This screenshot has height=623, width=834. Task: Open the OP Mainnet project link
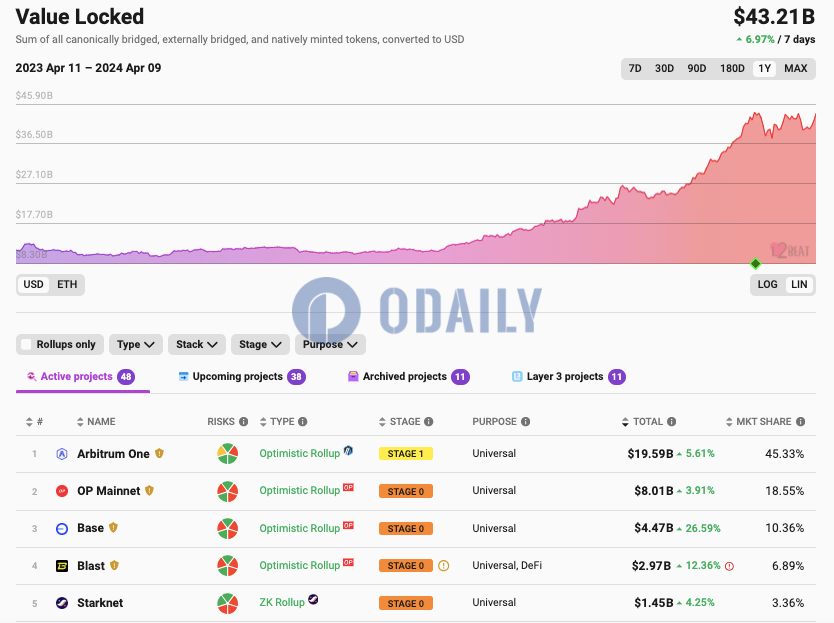(109, 491)
